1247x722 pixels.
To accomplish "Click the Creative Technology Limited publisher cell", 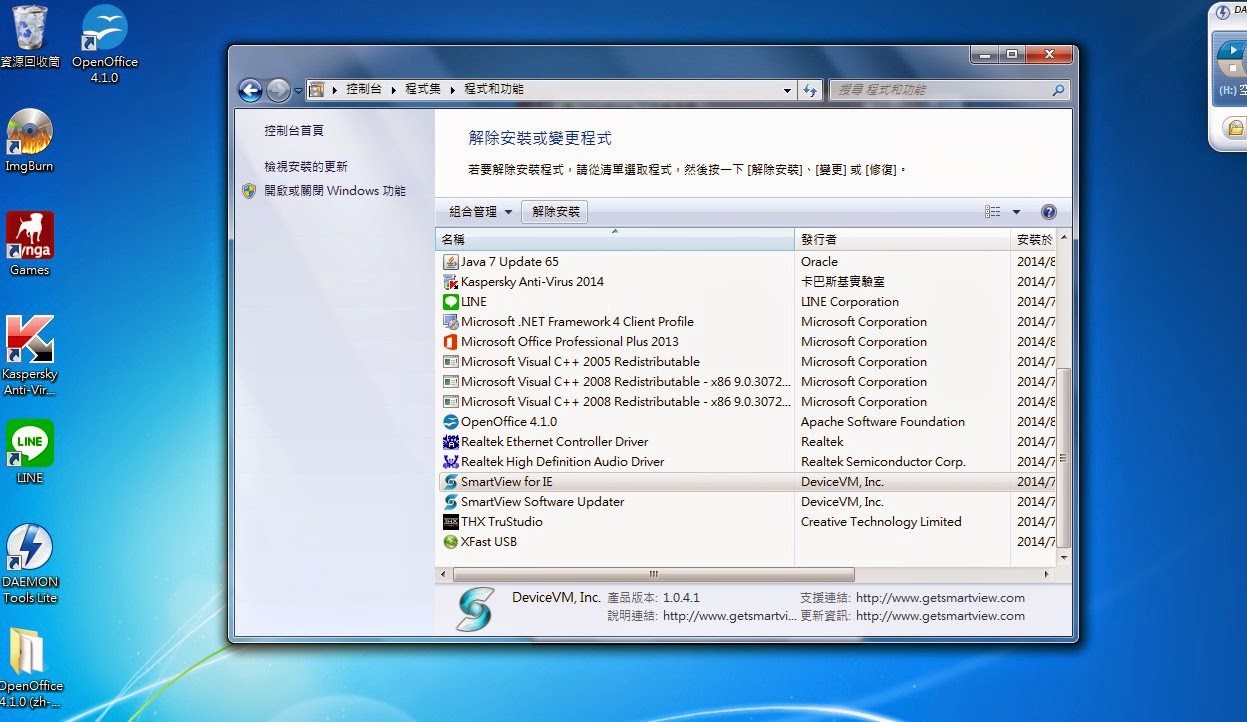I will click(x=881, y=522).
